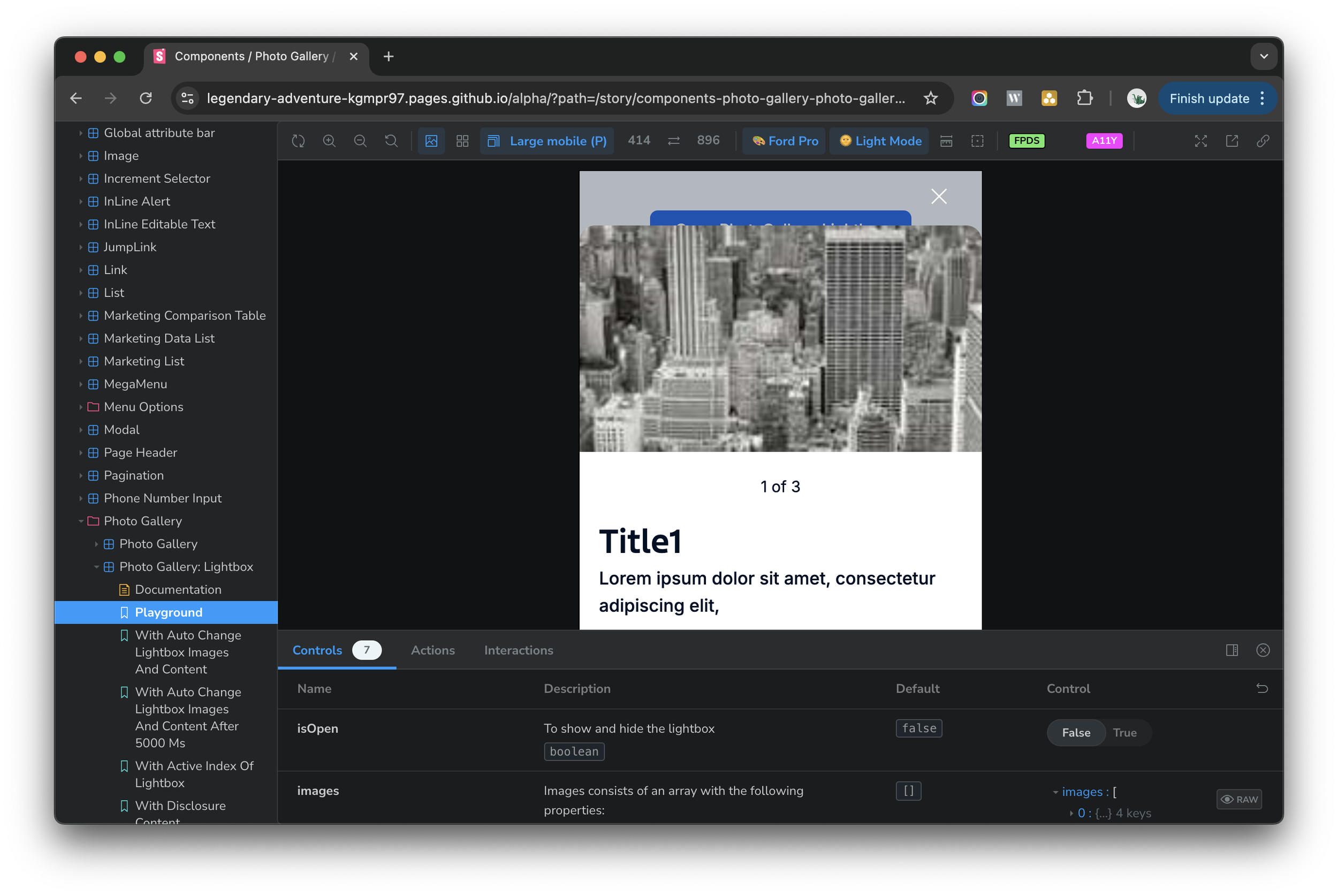Click the zoom in magnifier icon
1338x896 pixels.
point(329,141)
